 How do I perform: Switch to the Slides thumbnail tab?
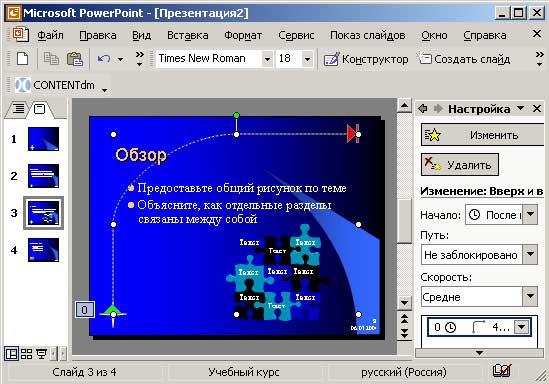point(40,109)
